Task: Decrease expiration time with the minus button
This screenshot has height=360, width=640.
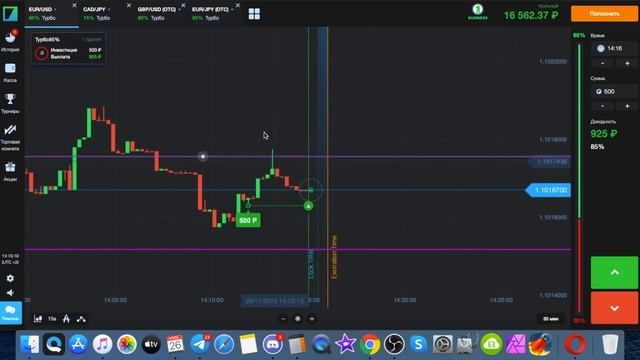Action: [x=602, y=63]
